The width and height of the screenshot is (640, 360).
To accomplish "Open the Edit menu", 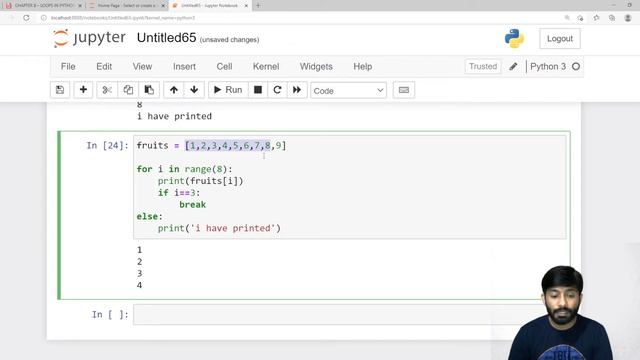I will pyautogui.click(x=104, y=67).
